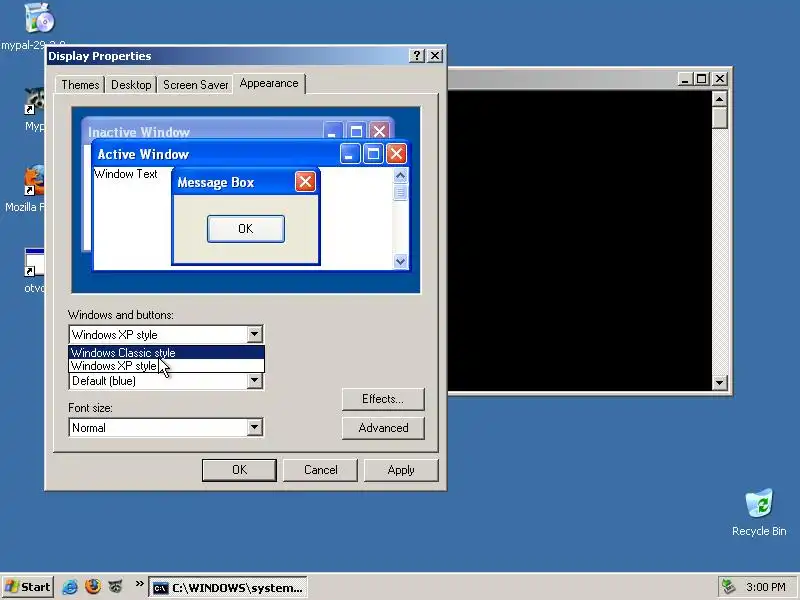This screenshot has height=600, width=800.
Task: Select the Mozilla Firefox desktop shortcut
Action: pyautogui.click(x=35, y=180)
